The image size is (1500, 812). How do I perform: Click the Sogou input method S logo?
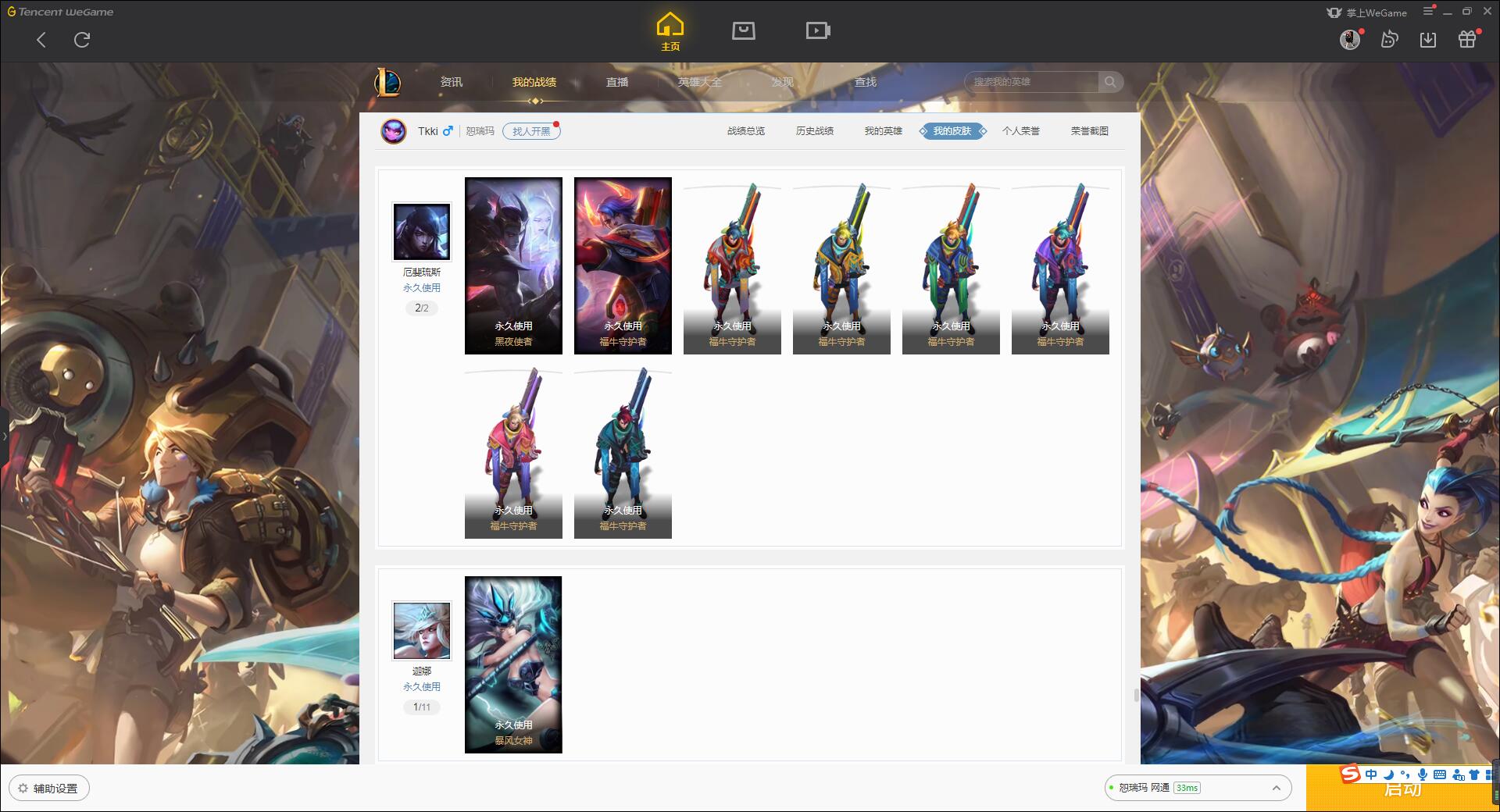click(x=1351, y=774)
